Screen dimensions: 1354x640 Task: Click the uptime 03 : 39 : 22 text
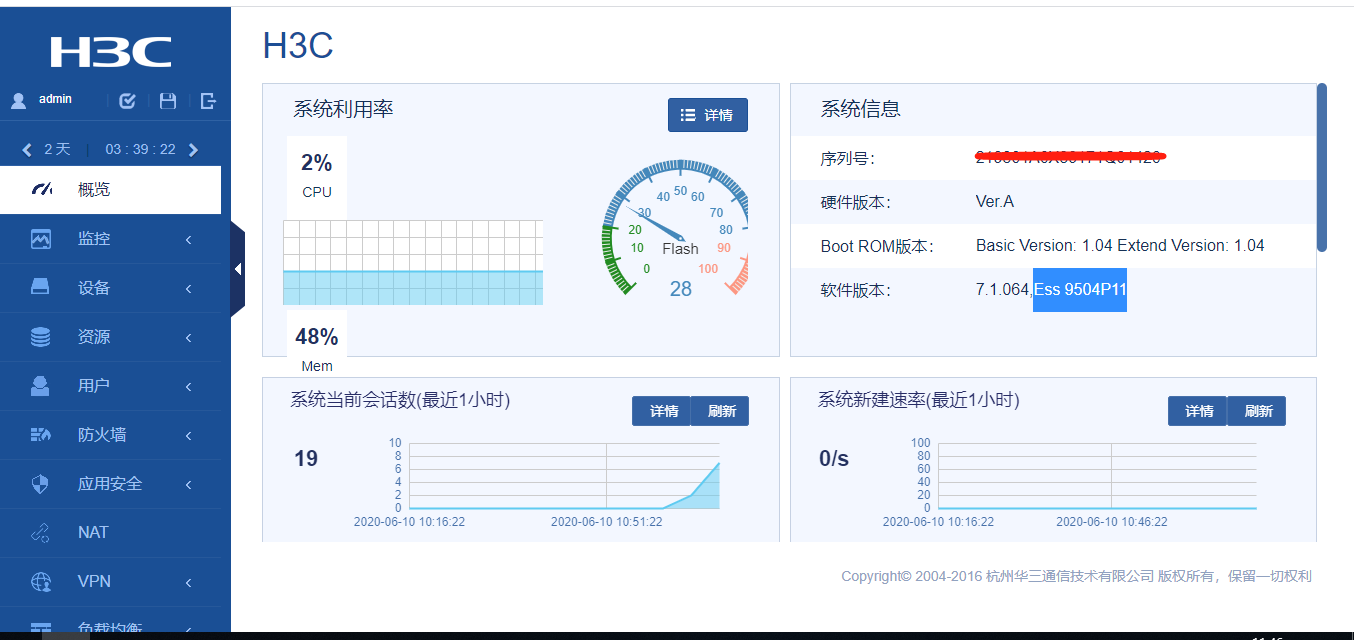pos(140,150)
